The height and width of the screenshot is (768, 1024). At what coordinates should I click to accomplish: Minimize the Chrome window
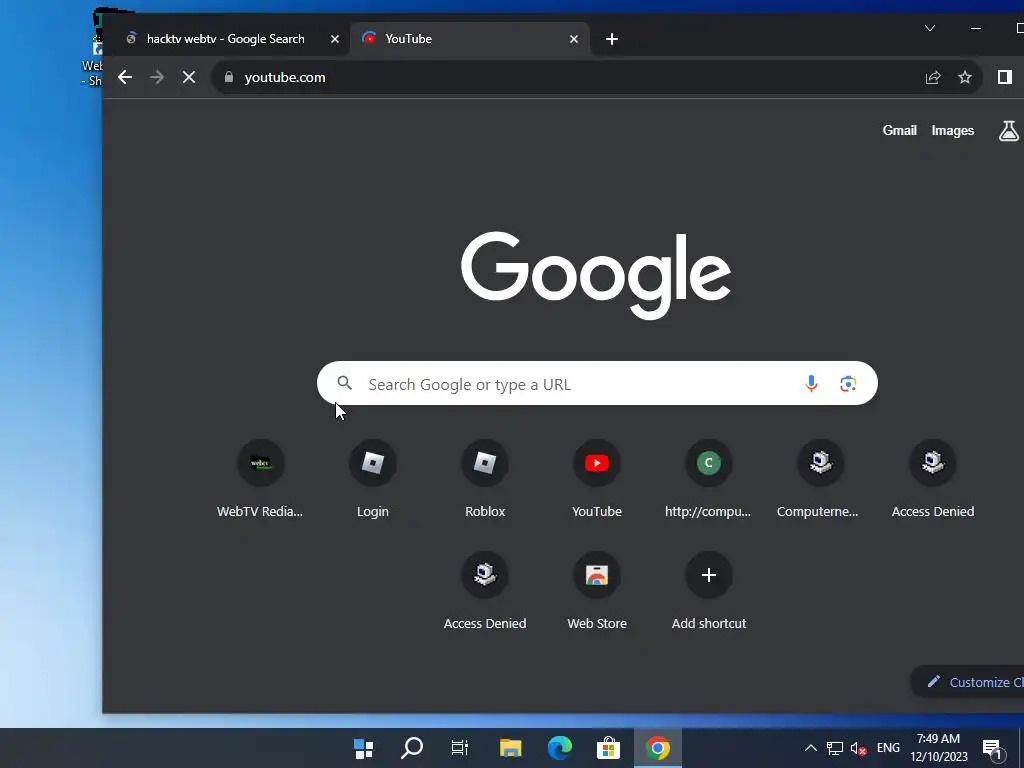click(976, 28)
